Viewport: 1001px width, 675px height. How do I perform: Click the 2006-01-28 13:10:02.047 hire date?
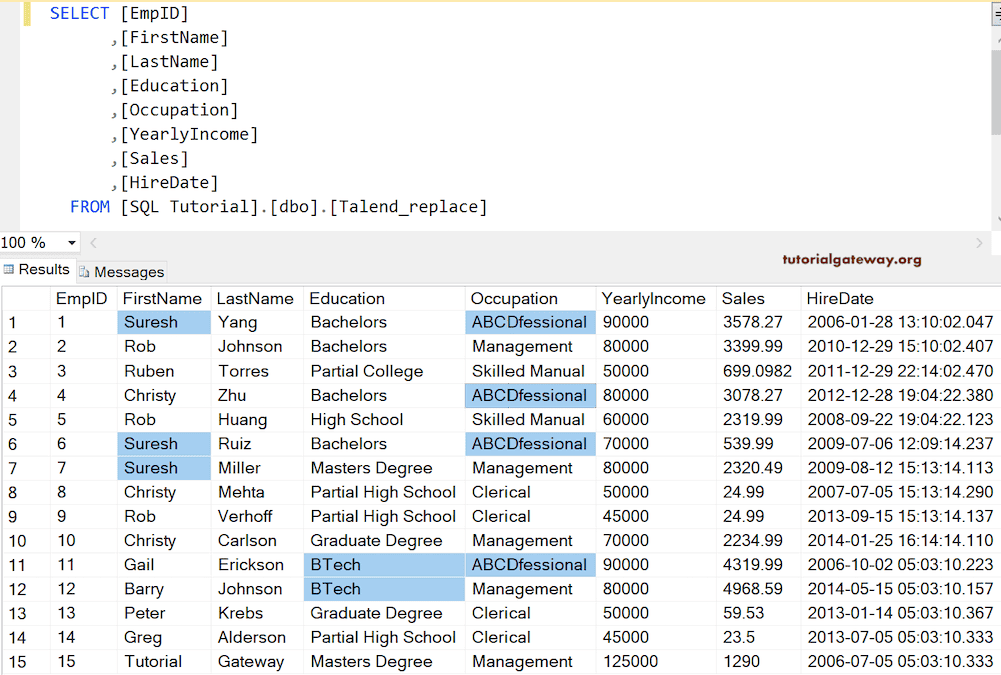[x=901, y=322]
